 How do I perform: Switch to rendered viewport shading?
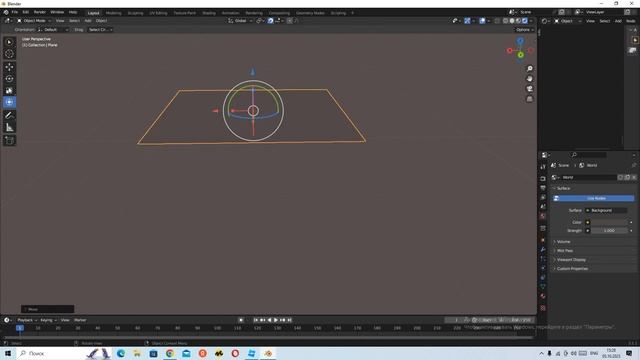pos(525,21)
